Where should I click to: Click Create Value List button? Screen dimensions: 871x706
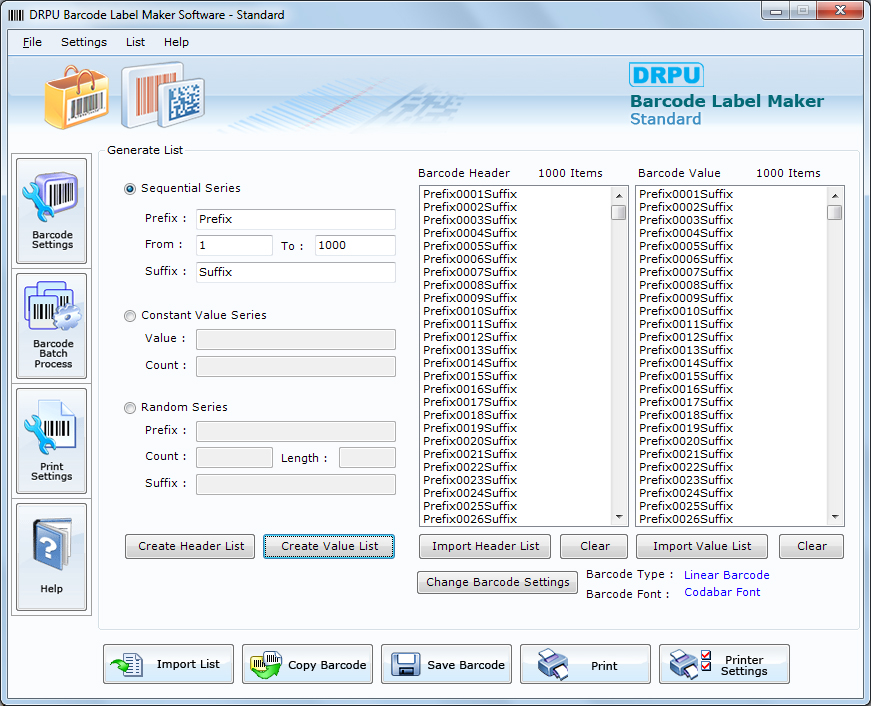[x=329, y=547]
